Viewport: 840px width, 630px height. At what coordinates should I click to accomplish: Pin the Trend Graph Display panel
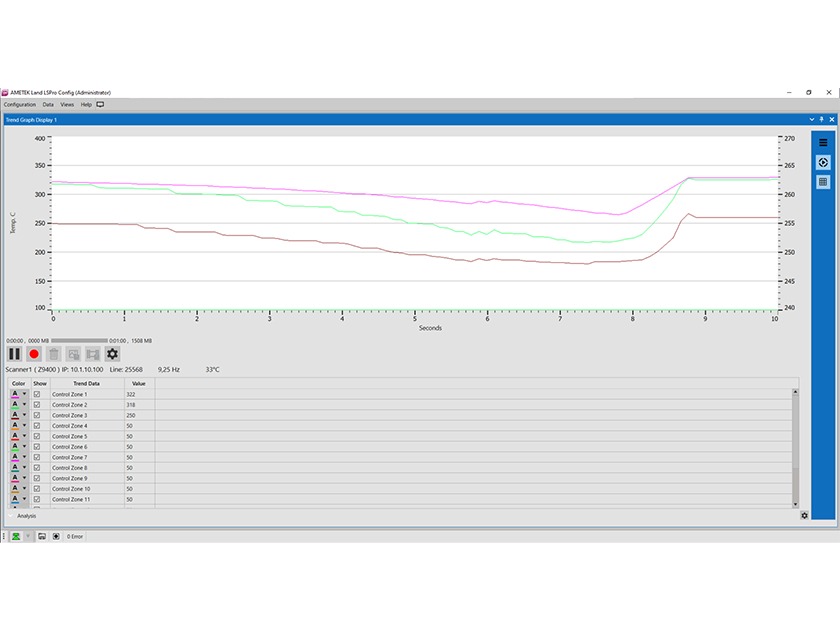coord(822,119)
